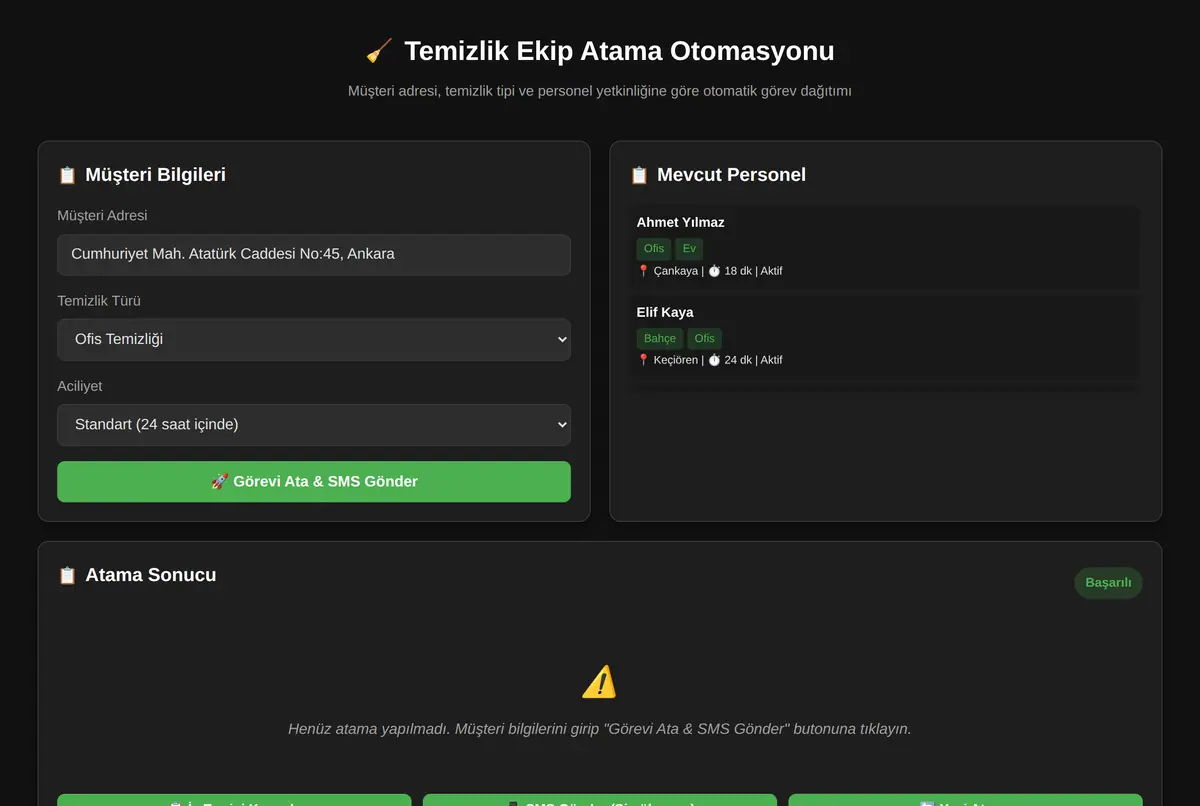Click the Başarılı status badge
The image size is (1200, 806).
tap(1108, 583)
